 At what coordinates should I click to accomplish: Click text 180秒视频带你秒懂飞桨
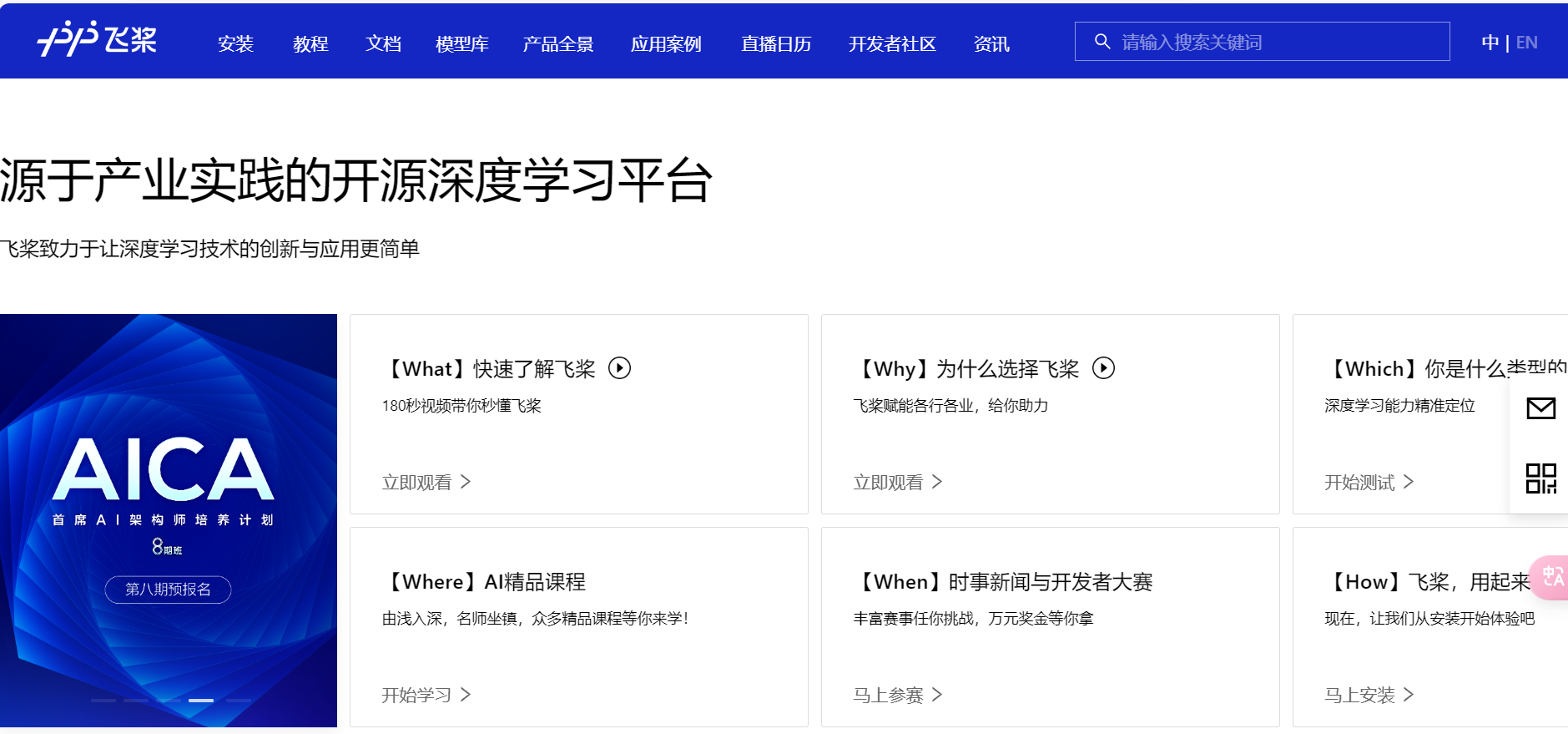461,406
